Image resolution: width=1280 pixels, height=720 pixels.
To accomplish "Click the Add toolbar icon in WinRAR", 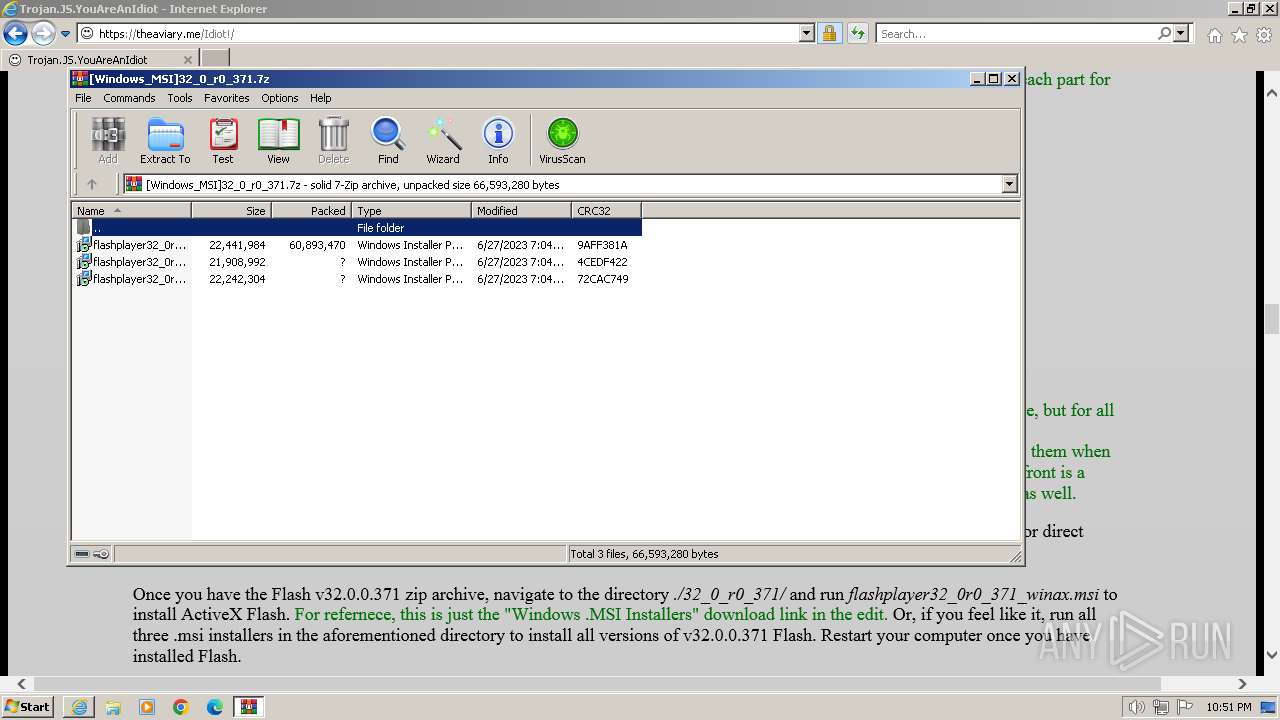I will pyautogui.click(x=108, y=140).
